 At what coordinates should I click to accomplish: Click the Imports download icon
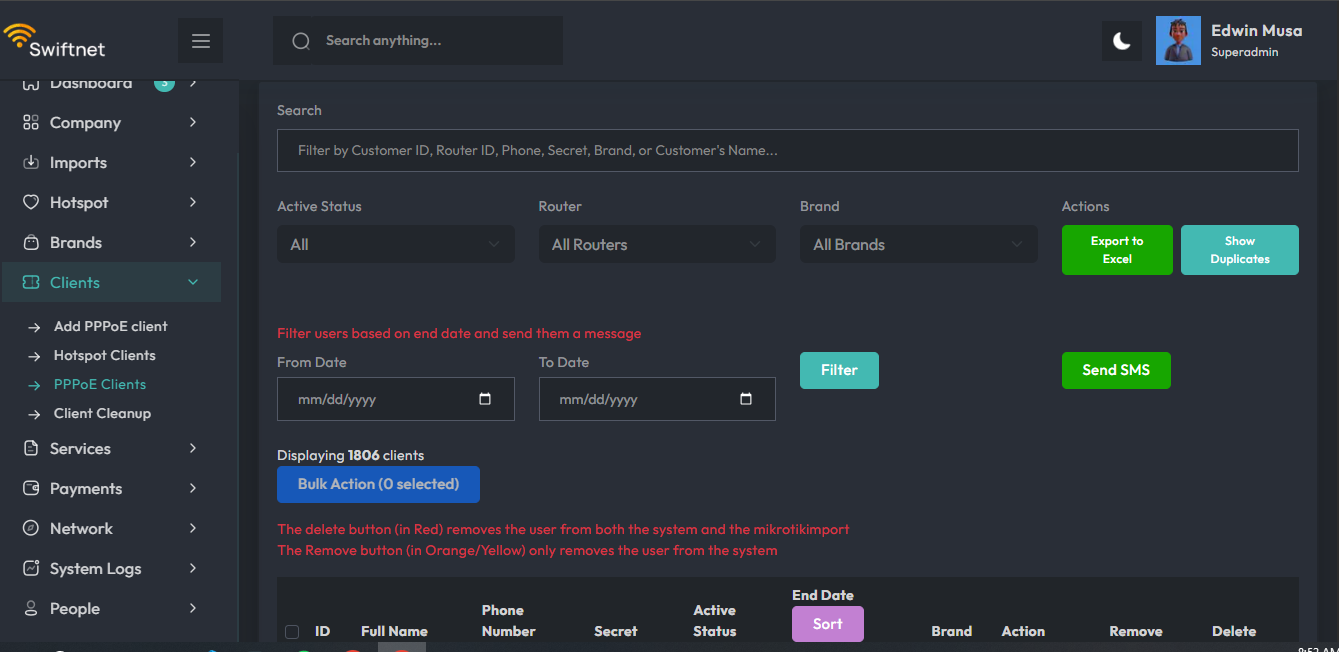click(31, 163)
